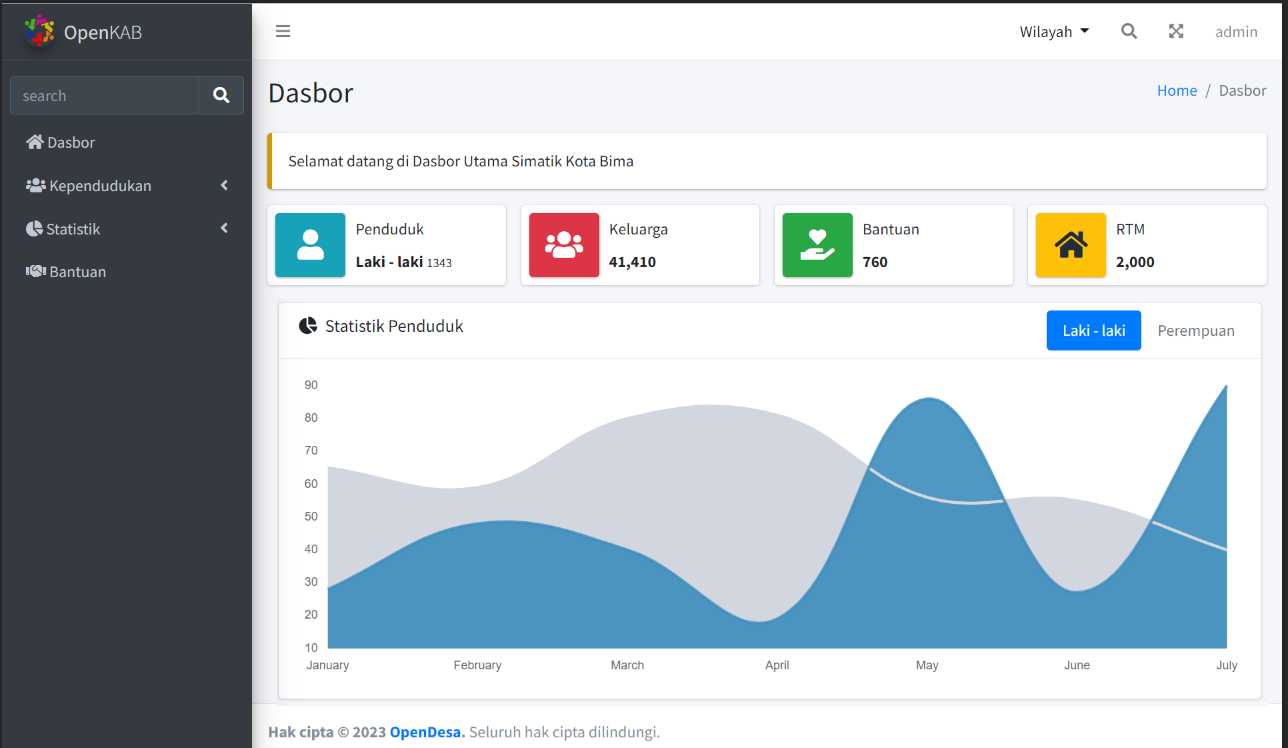
Task: Click the Kependudukan people icon
Action: coord(34,185)
